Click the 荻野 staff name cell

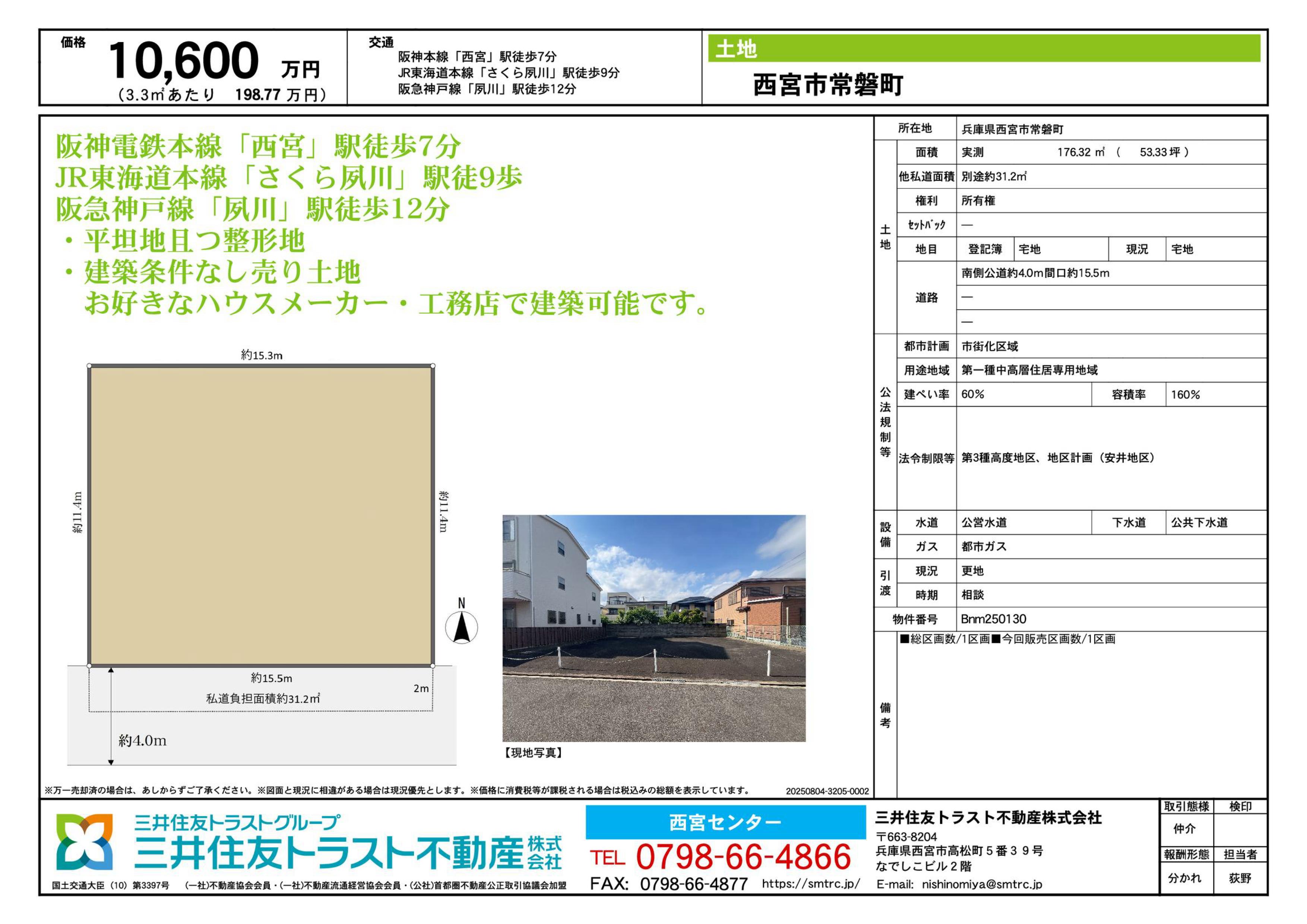1240,878
